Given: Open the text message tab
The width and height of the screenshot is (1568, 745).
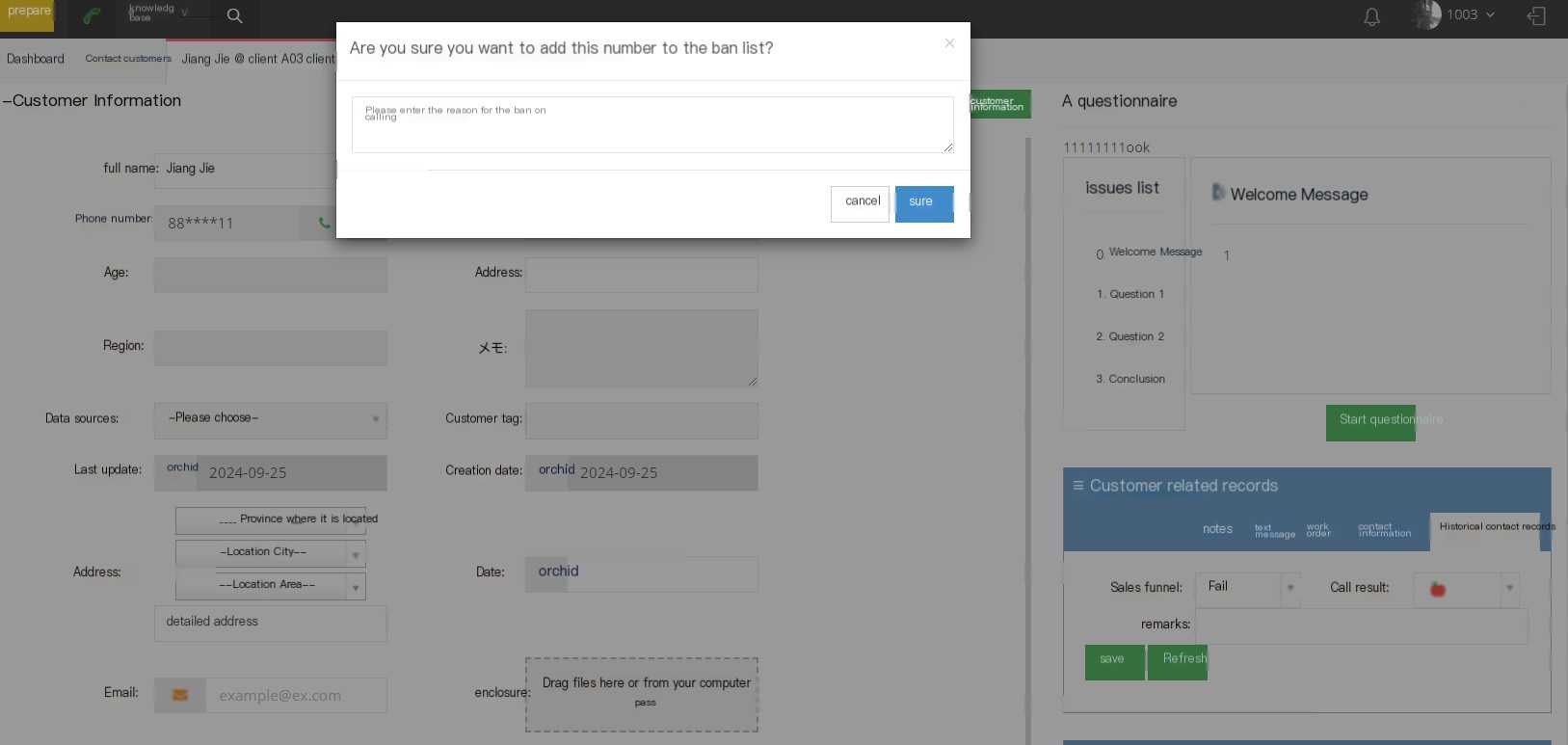Looking at the screenshot, I should click(x=1274, y=531).
